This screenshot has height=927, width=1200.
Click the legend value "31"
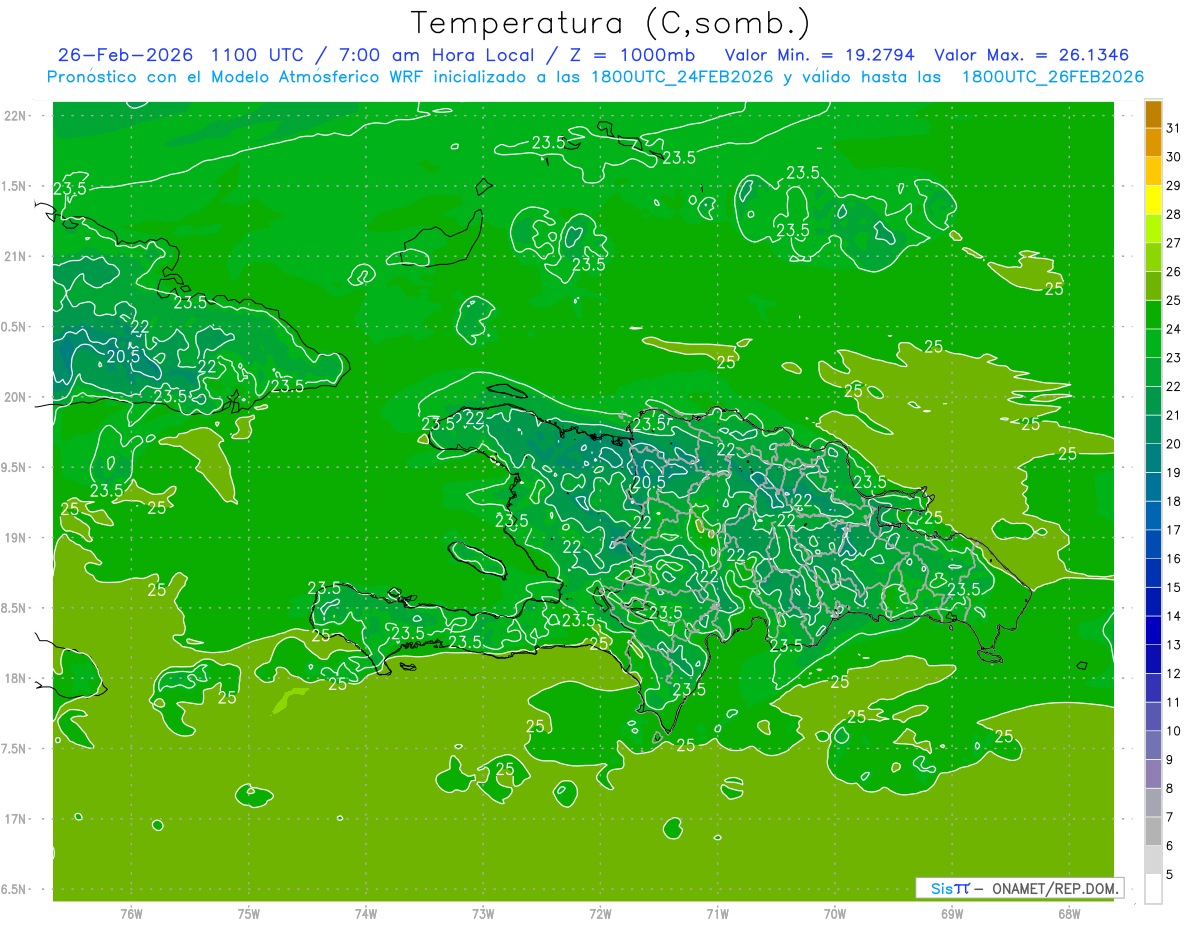point(1174,128)
